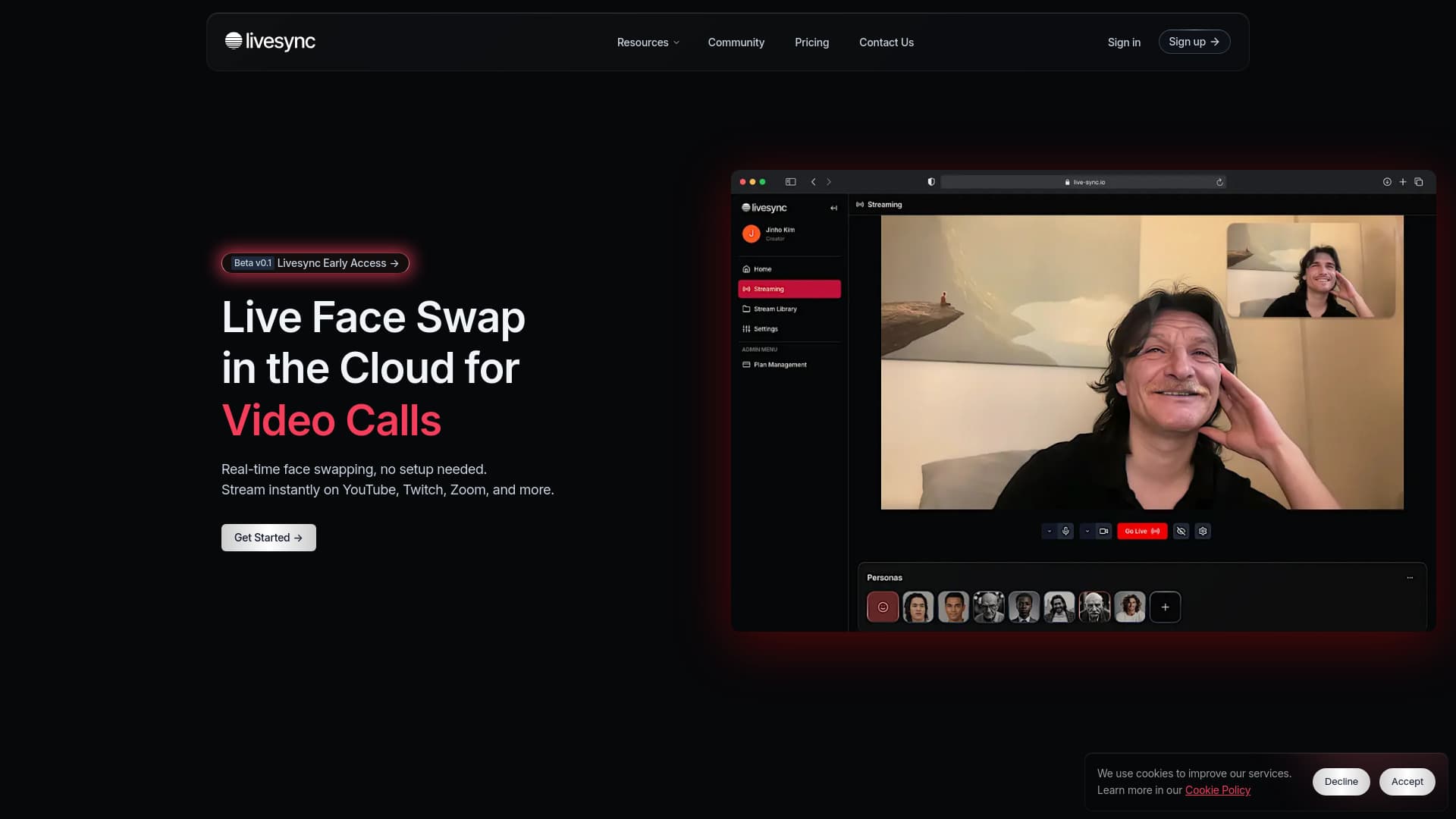Select the red original persona tile
Viewport: 1456px width, 819px height.
883,607
